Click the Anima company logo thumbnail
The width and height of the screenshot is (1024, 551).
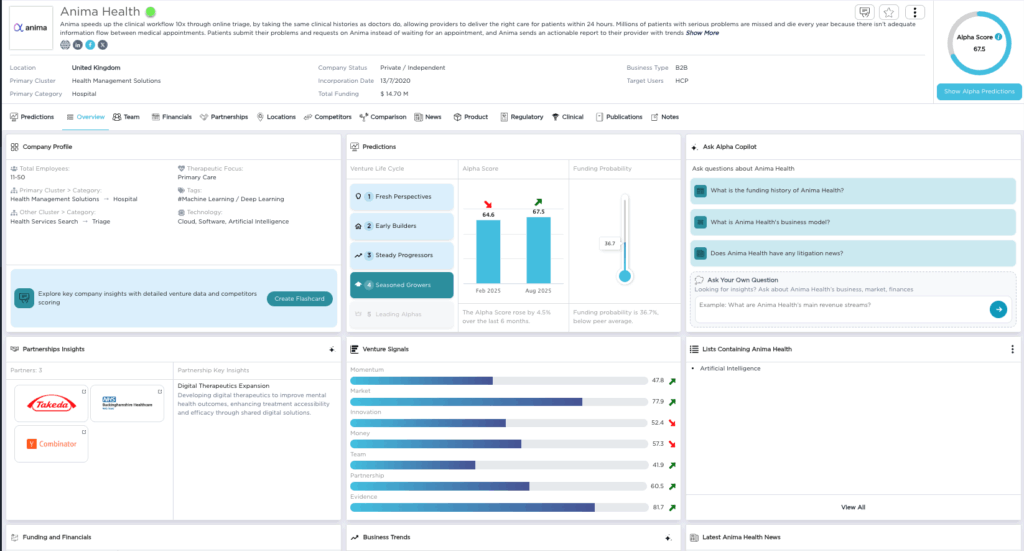31,27
